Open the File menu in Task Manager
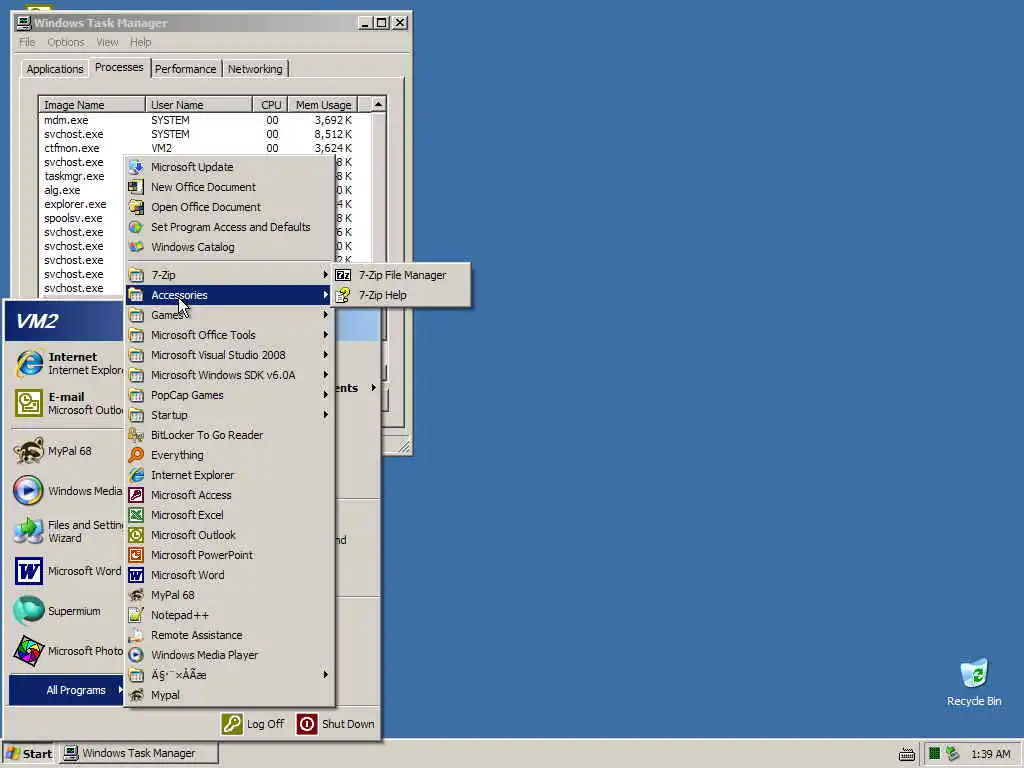 [27, 42]
